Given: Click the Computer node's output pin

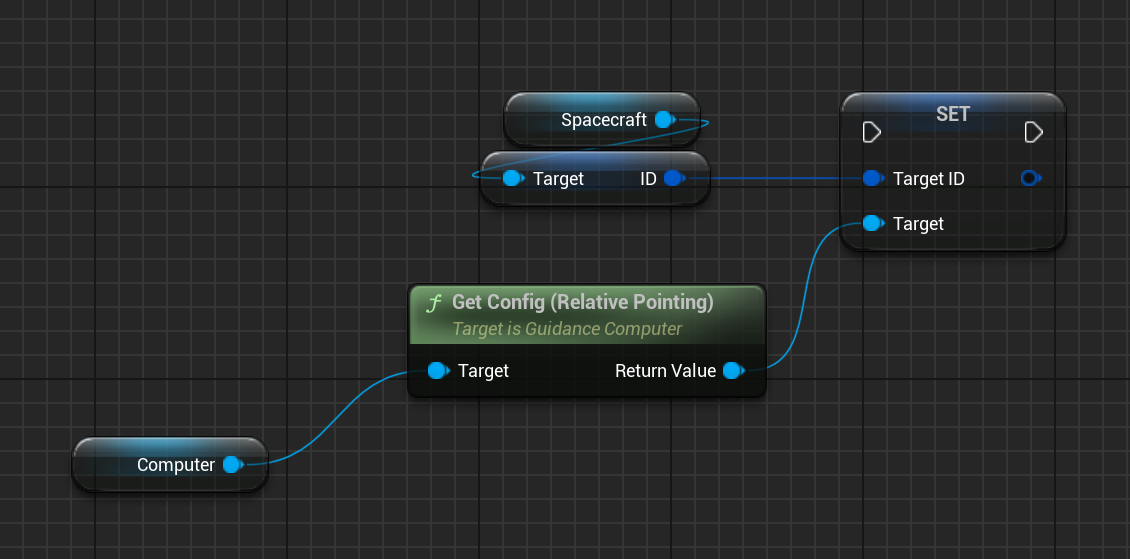Looking at the screenshot, I should pos(232,464).
